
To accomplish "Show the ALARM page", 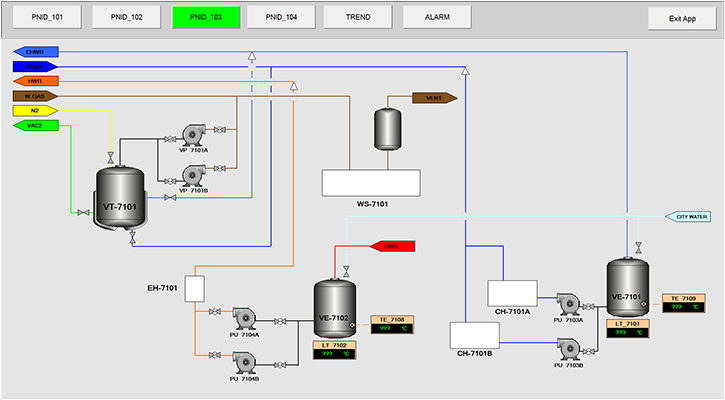I will pyautogui.click(x=437, y=17).
